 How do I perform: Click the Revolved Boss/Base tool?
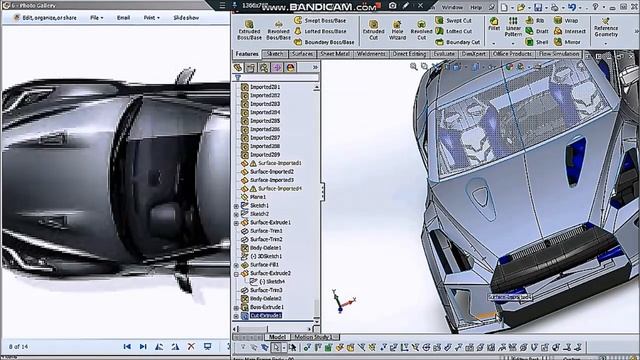pos(278,30)
